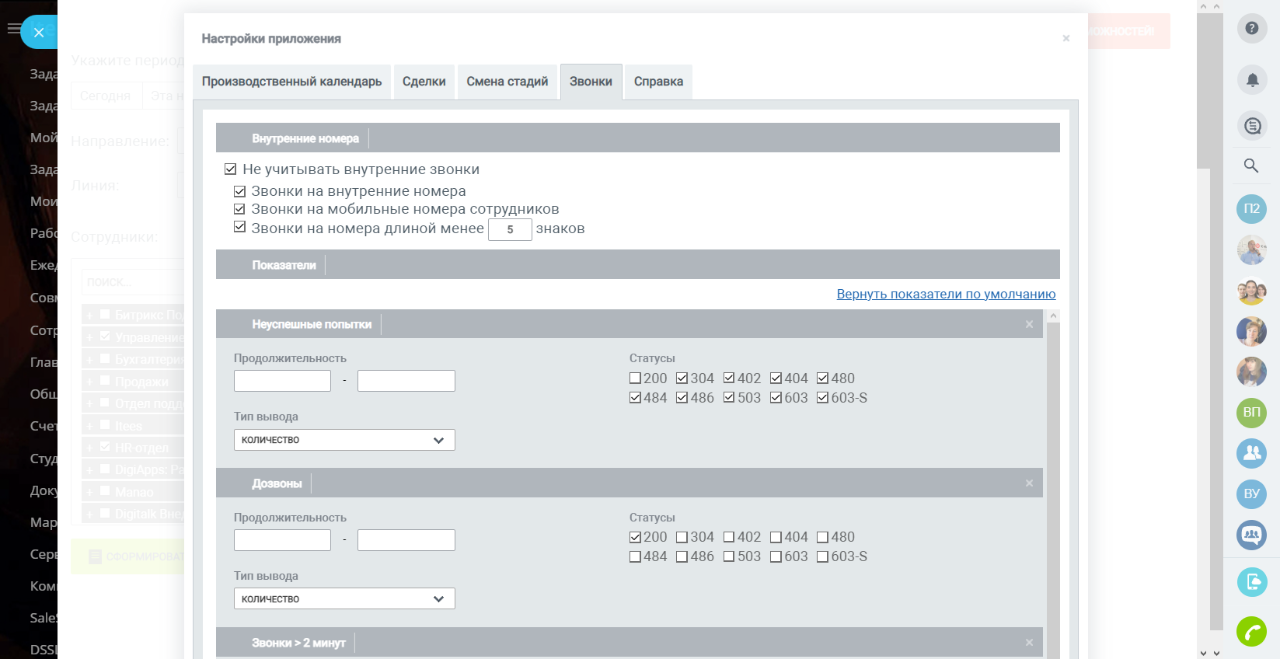Open Тип вывода dropdown in Дозвоны

pyautogui.click(x=344, y=599)
